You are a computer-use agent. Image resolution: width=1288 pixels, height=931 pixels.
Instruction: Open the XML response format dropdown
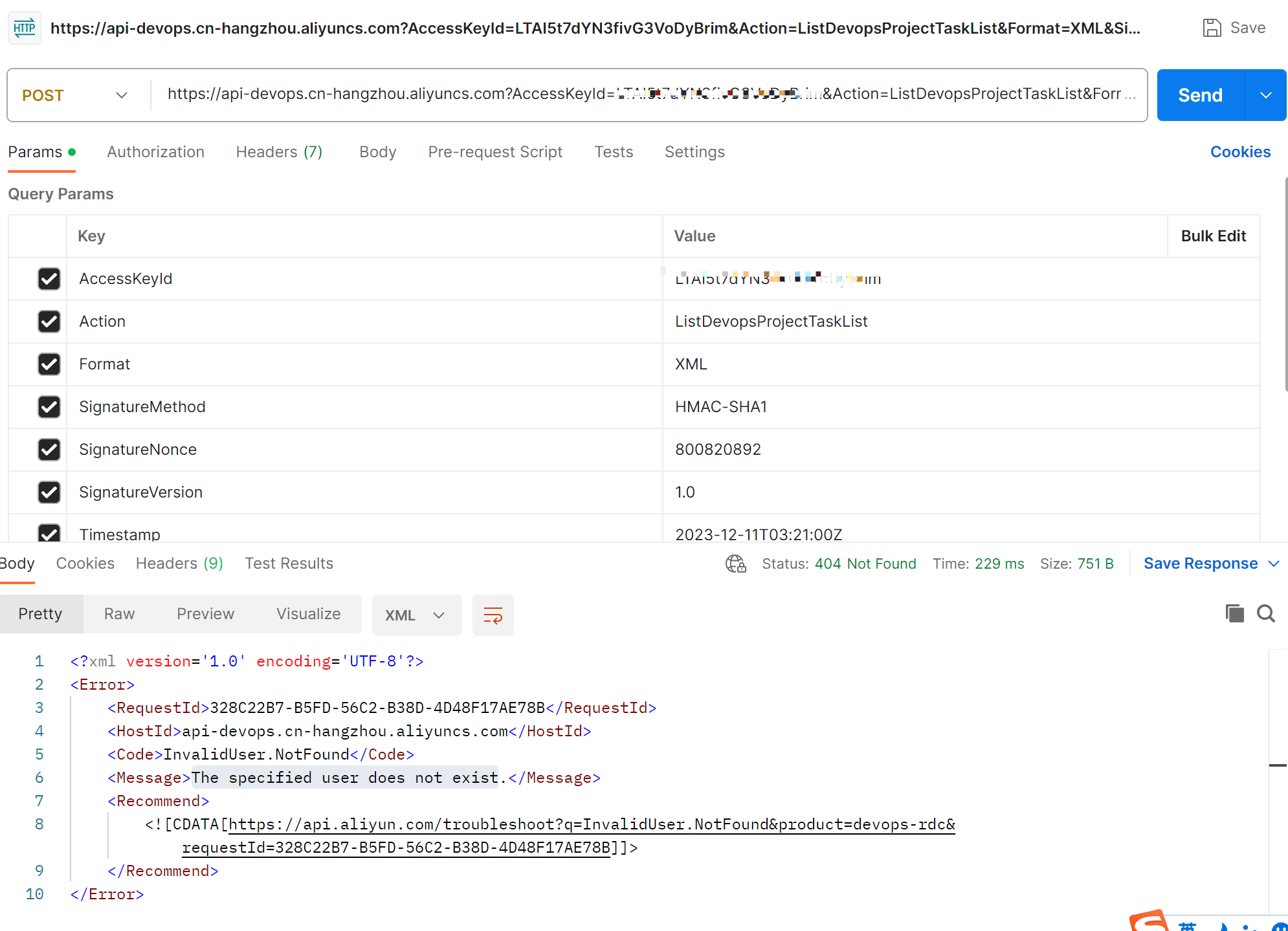416,615
